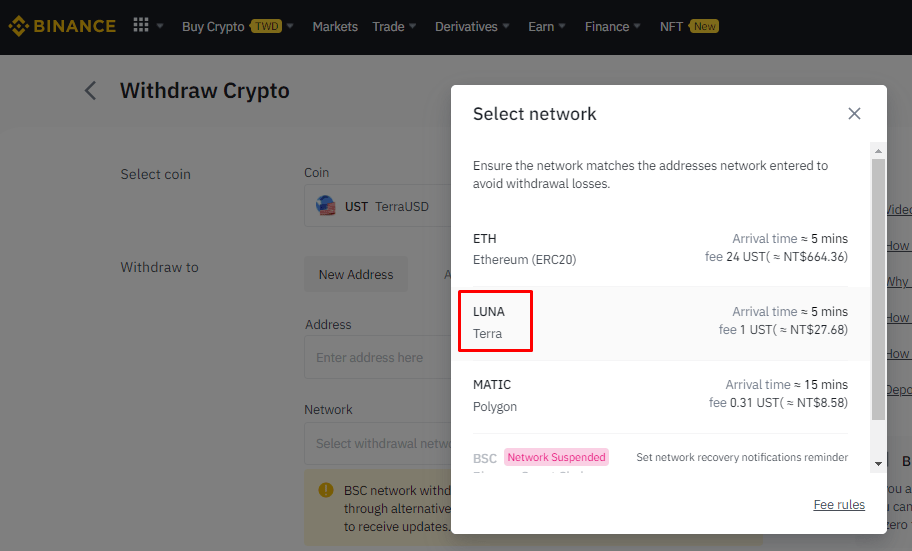Click the scrollbar up arrow in dialog

pos(878,151)
